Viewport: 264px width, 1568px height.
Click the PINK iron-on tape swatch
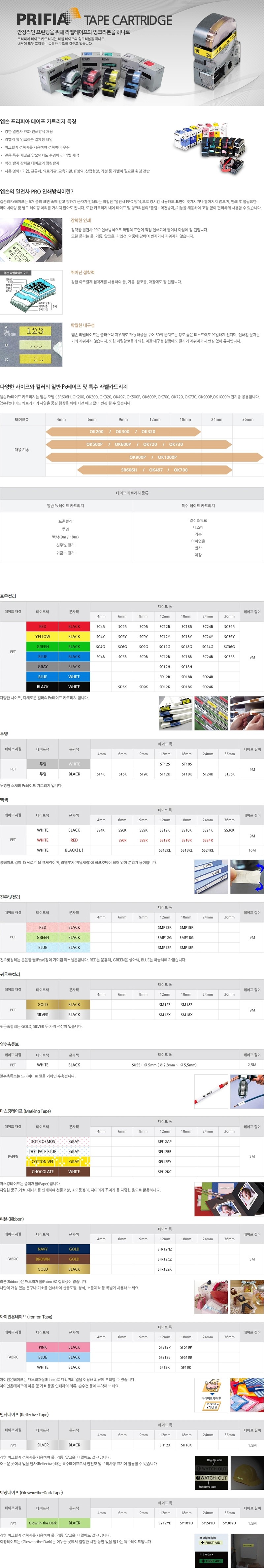point(43,1347)
